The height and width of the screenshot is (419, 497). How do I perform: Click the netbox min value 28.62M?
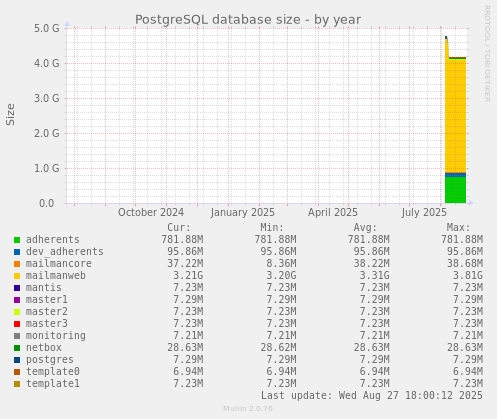(278, 348)
